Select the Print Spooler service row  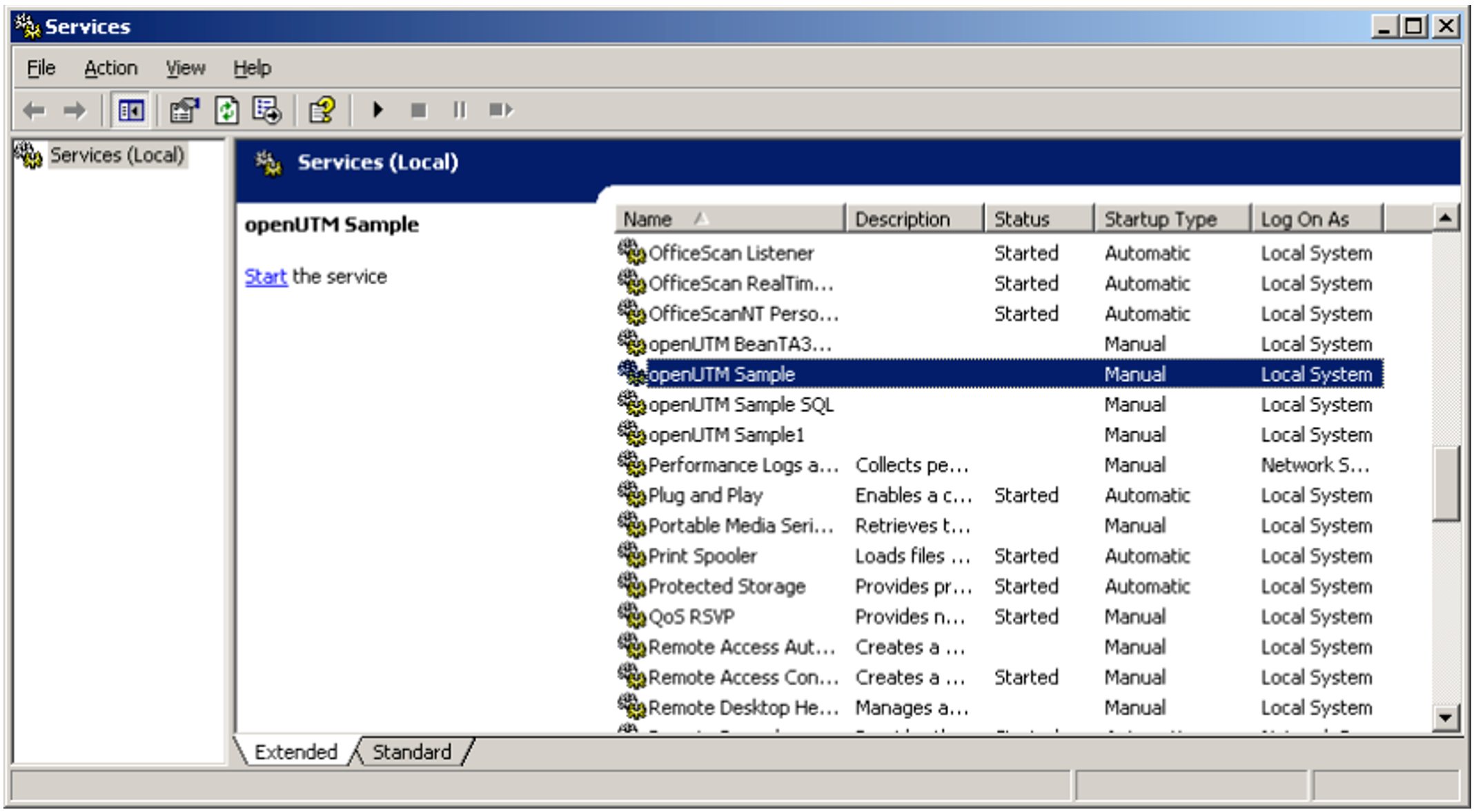pos(702,556)
